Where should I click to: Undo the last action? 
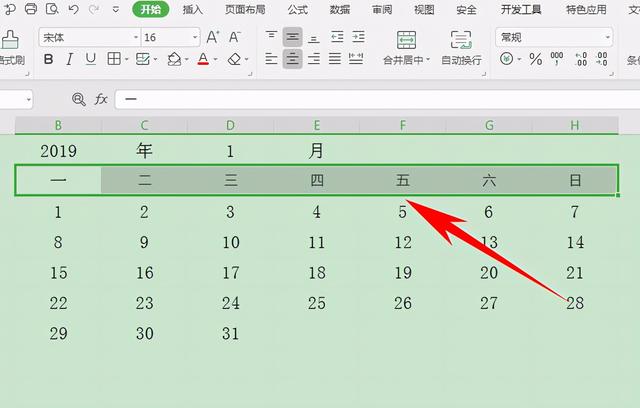point(73,9)
